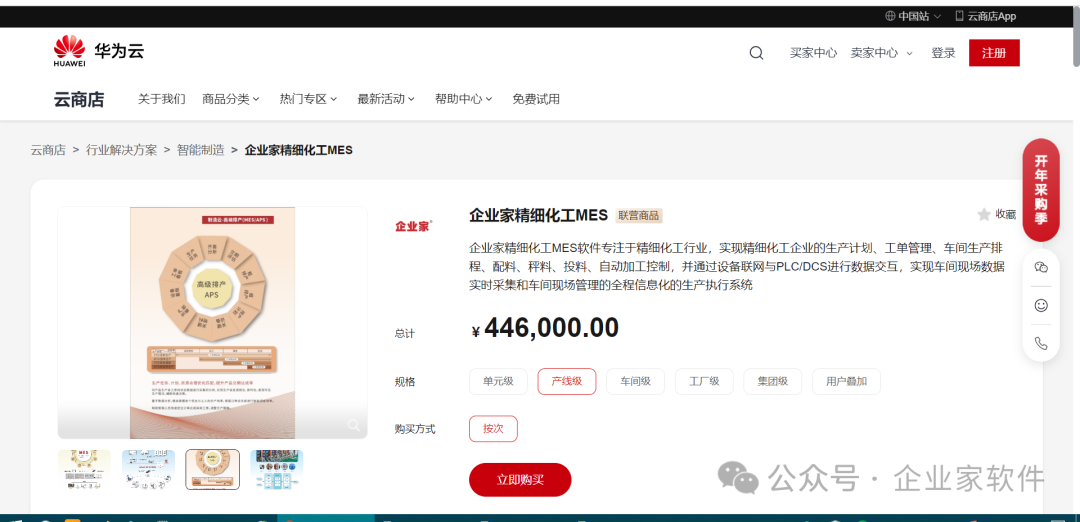Viewport: 1080px width, 522px height.
Task: Click the ¥446,000.00 price
Action: pos(546,328)
